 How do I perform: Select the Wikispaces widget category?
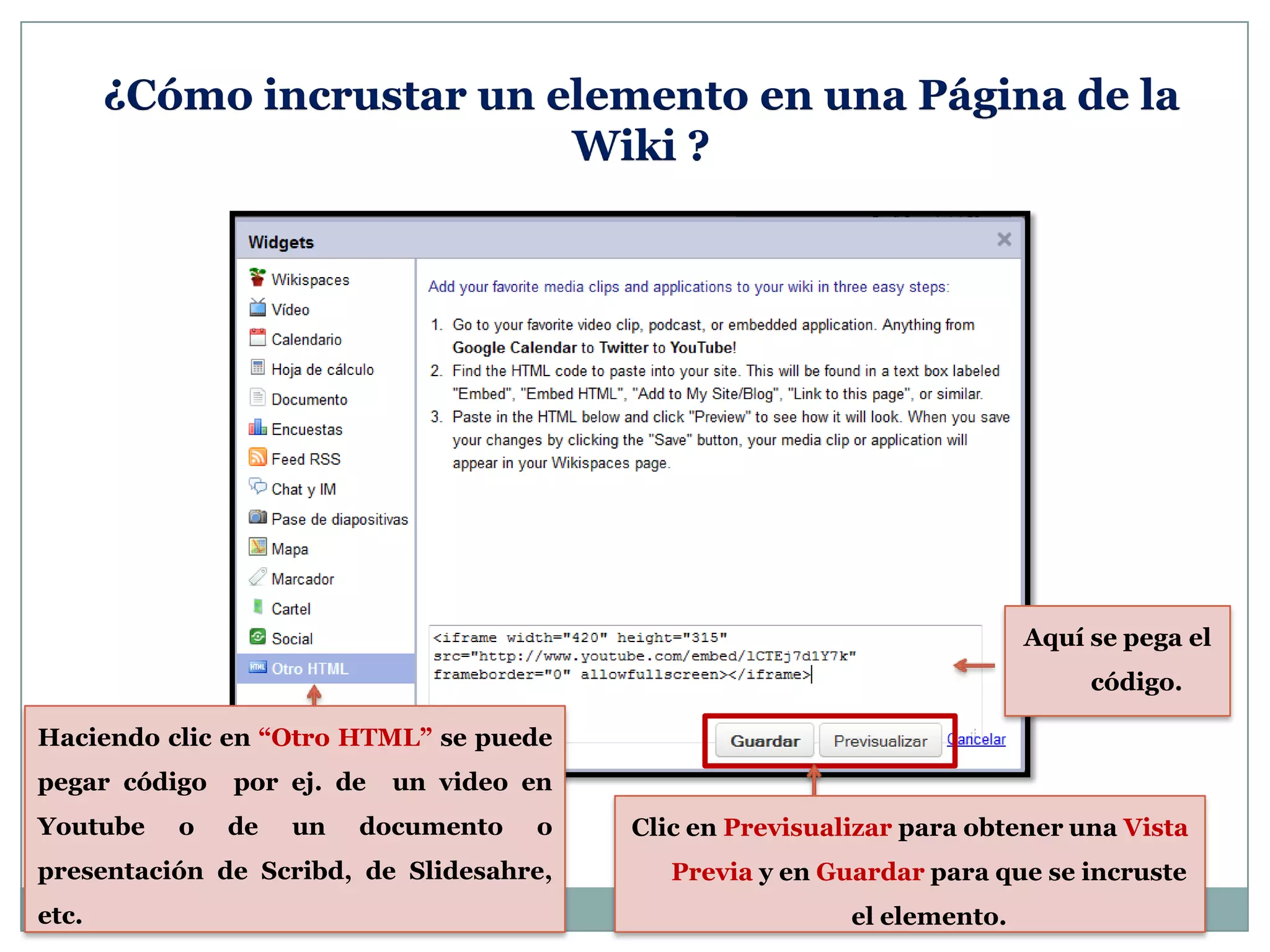pyautogui.click(x=310, y=280)
